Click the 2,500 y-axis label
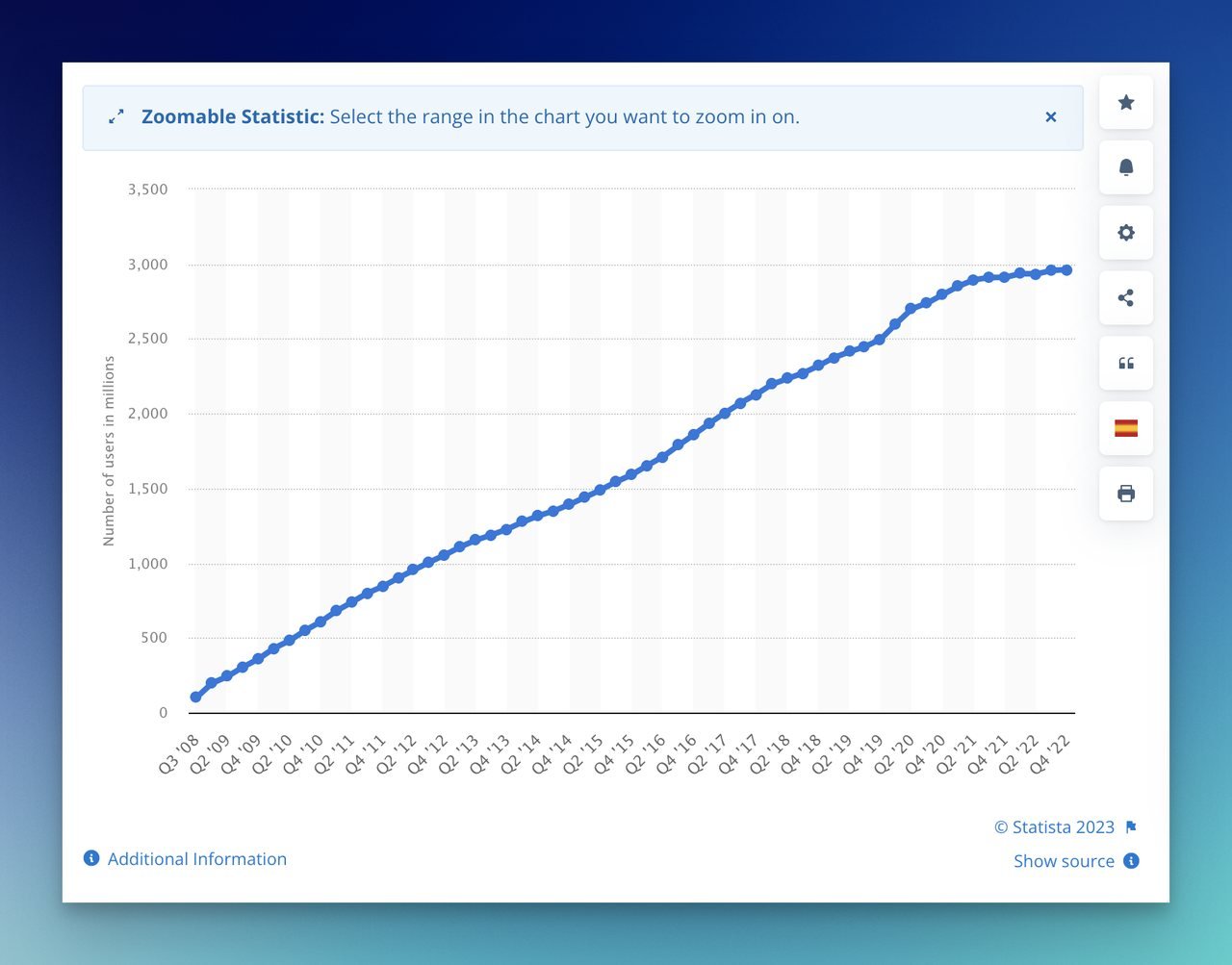The image size is (1232, 965). [148, 339]
